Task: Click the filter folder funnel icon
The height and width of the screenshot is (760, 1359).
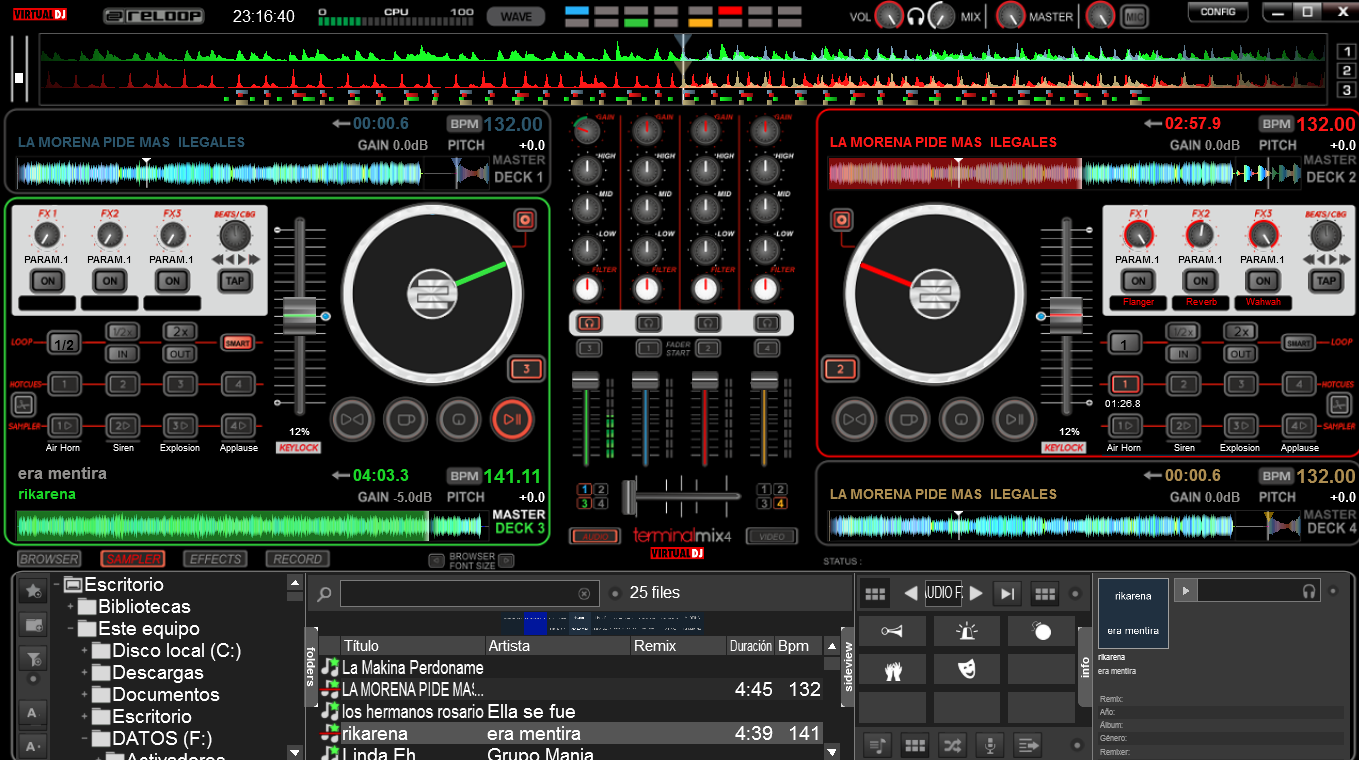Action: click(x=33, y=658)
